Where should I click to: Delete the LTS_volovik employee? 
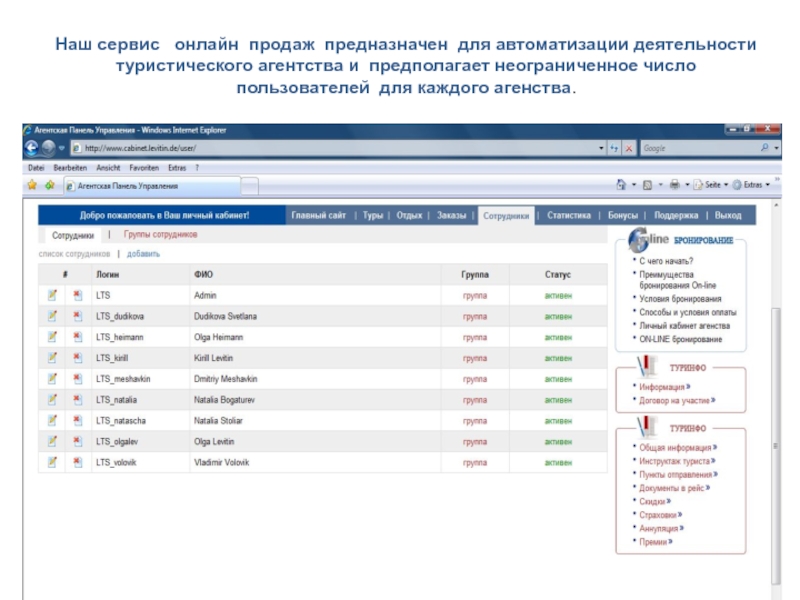(77, 462)
